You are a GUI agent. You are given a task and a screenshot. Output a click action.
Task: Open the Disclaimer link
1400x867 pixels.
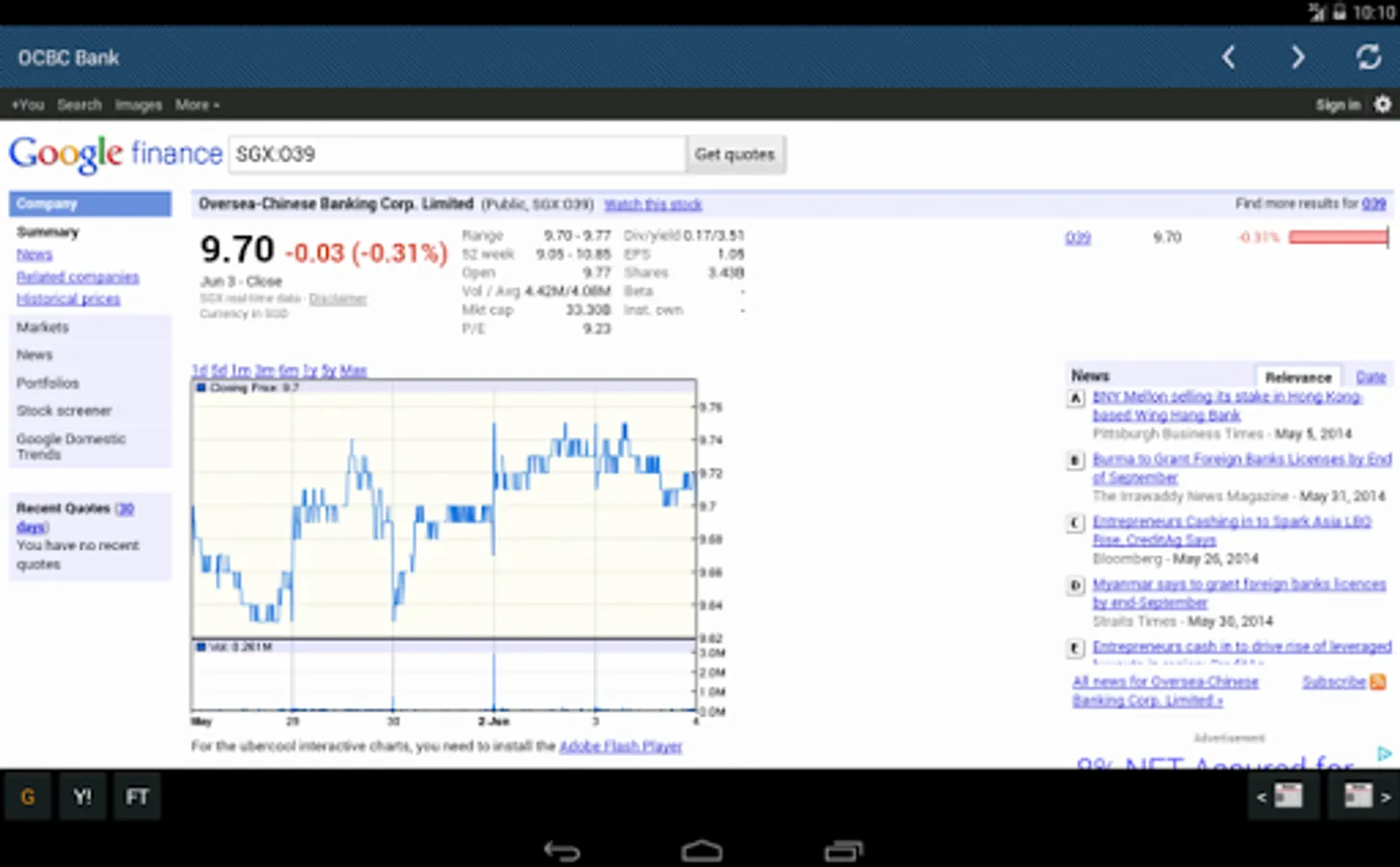338,299
